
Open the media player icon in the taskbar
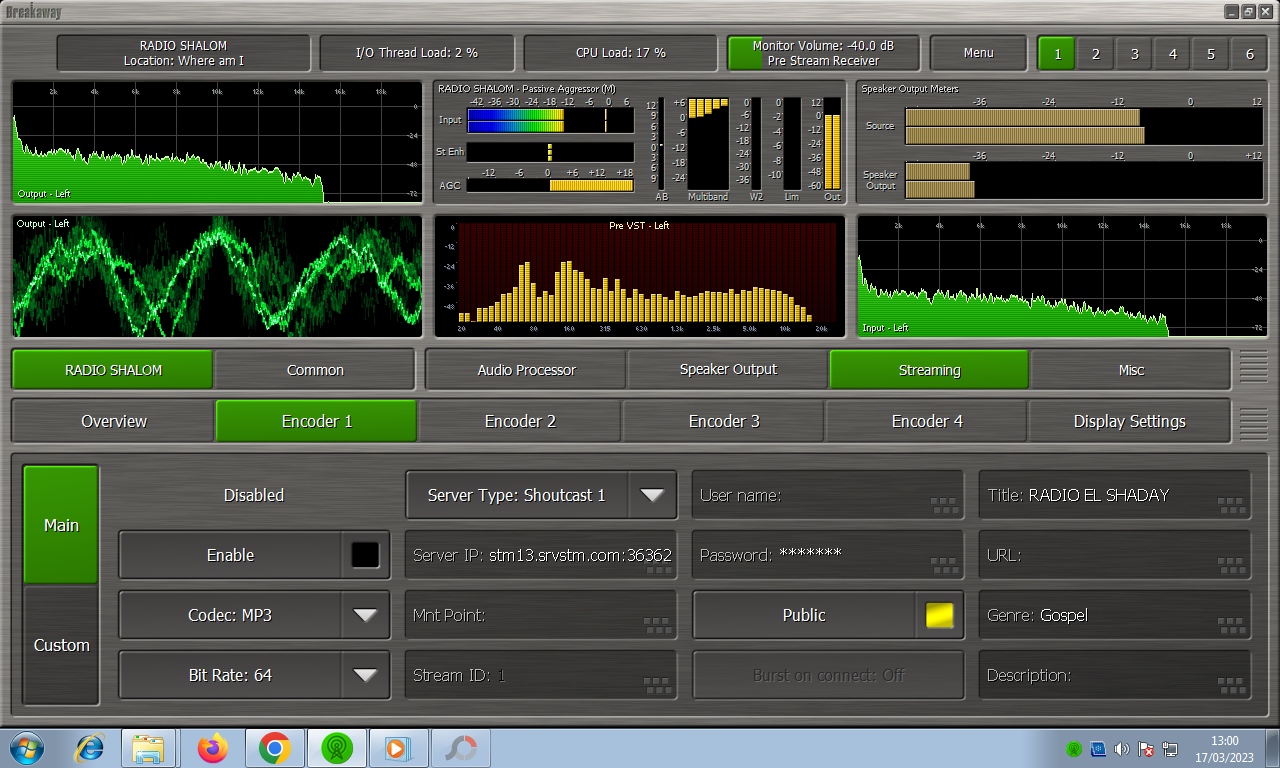click(x=398, y=748)
